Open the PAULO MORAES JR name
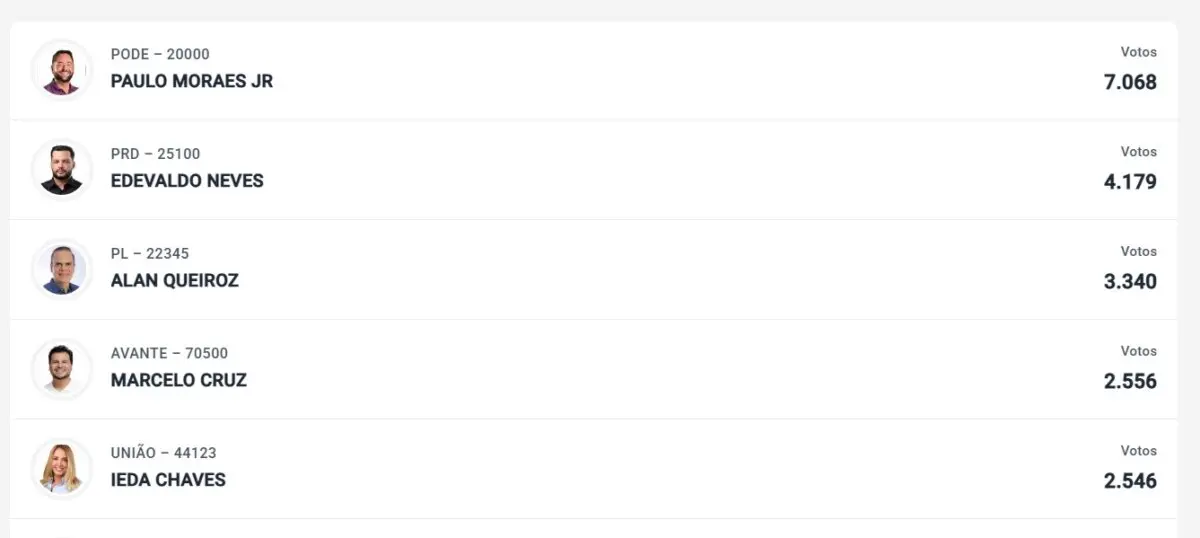The height and width of the screenshot is (538, 1200). (192, 81)
